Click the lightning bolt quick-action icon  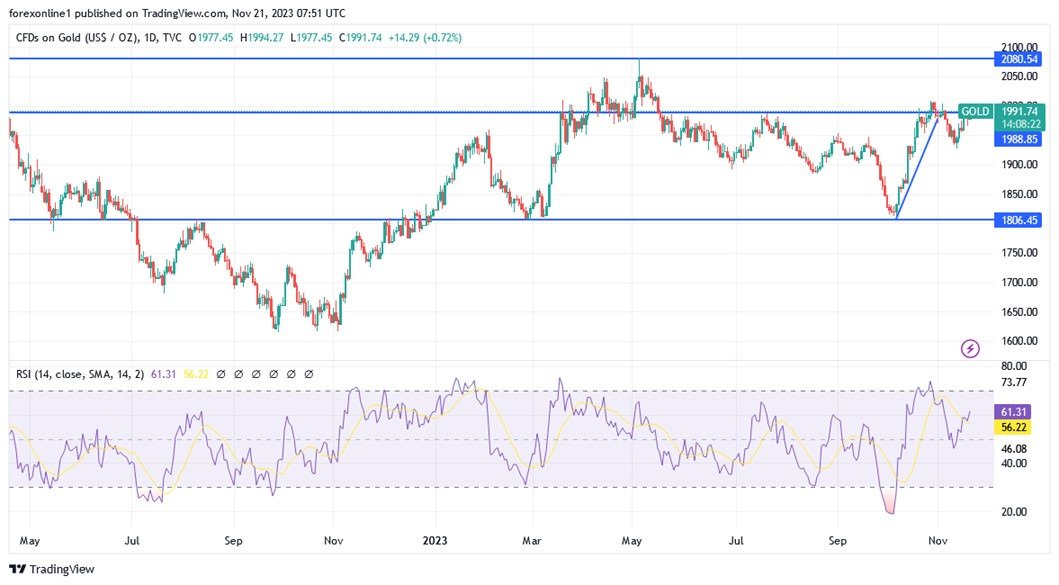[x=969, y=348]
